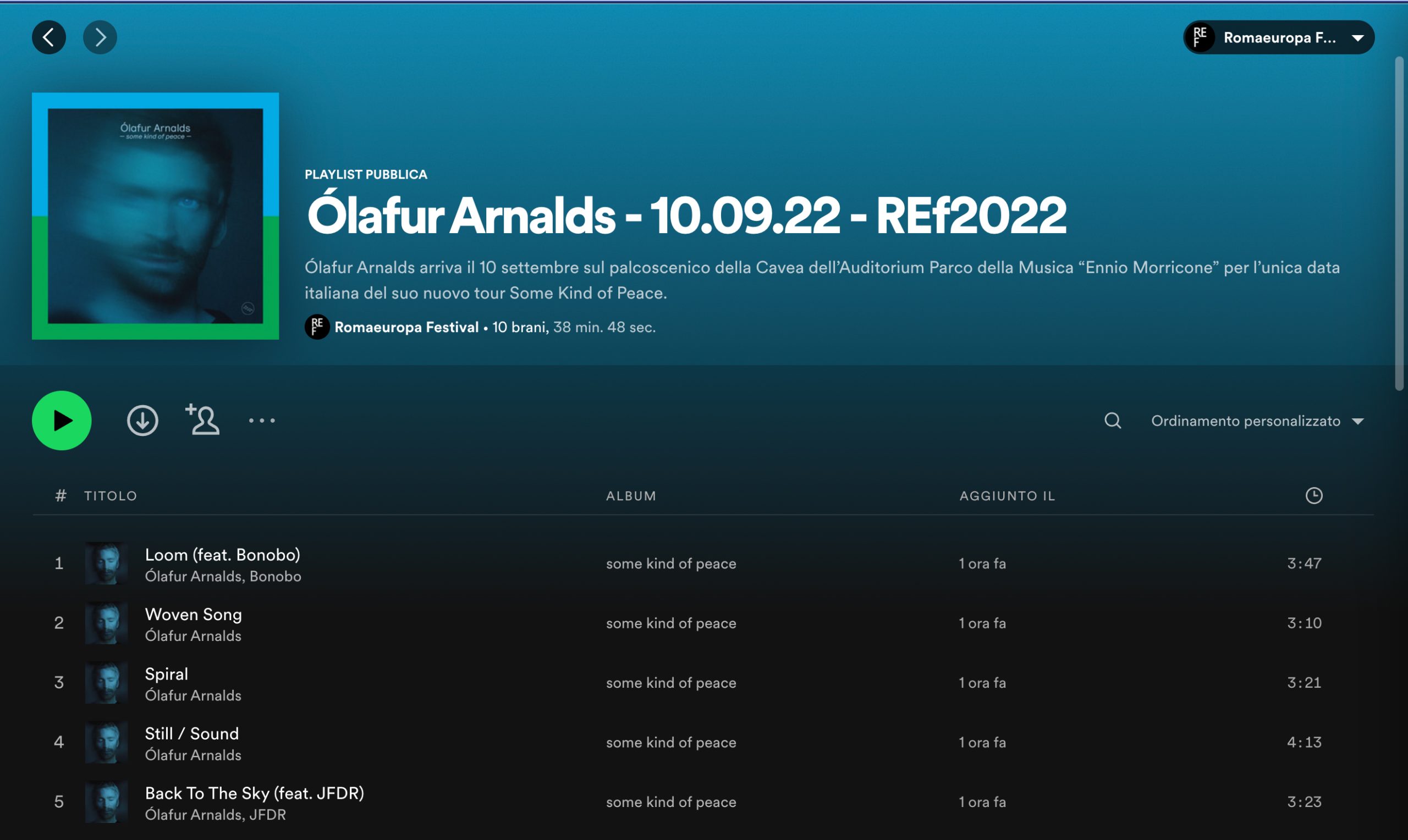
Task: Download the playlist with arrow icon
Action: [x=142, y=421]
